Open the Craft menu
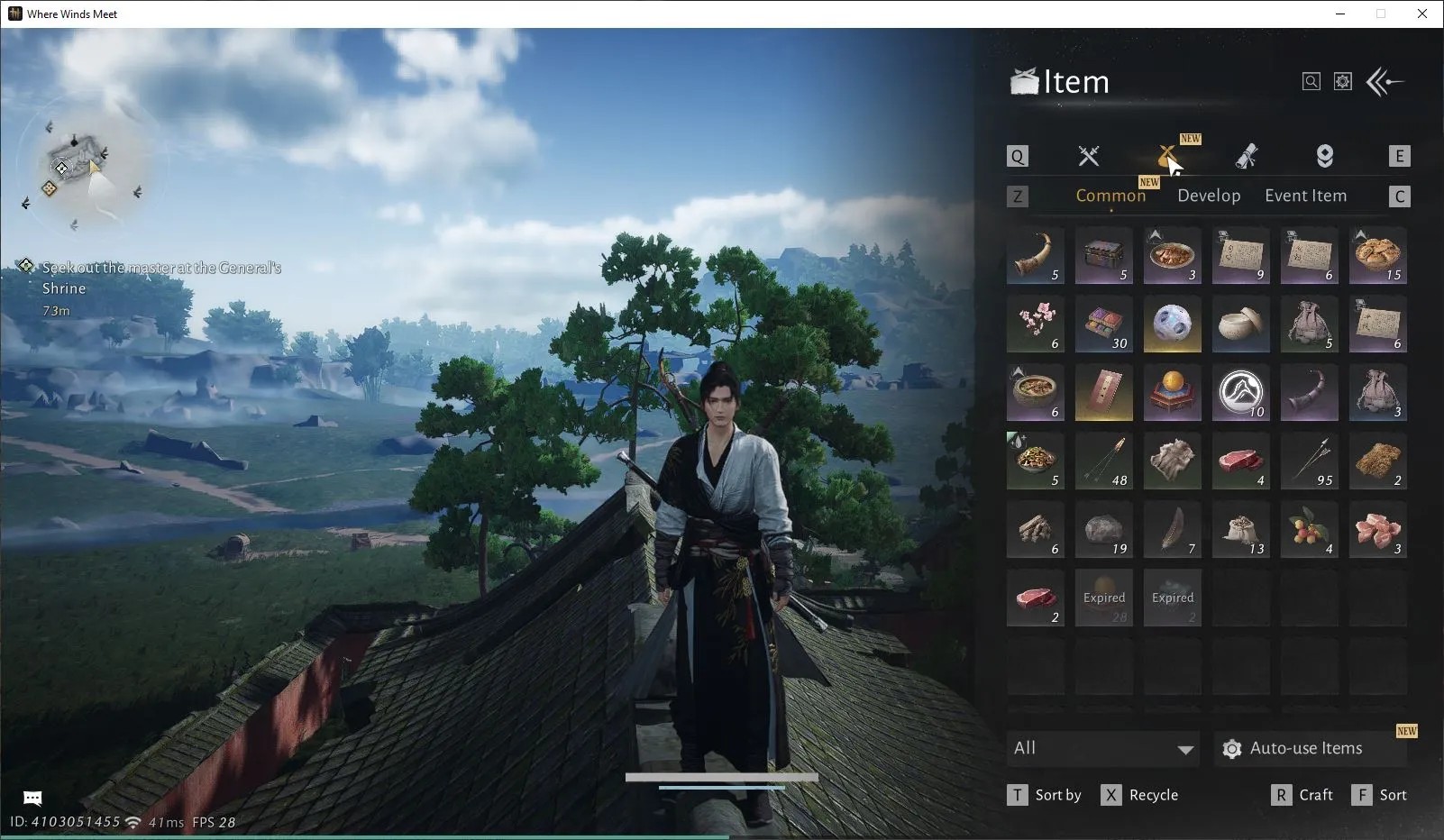The height and width of the screenshot is (840, 1444). (1302, 795)
